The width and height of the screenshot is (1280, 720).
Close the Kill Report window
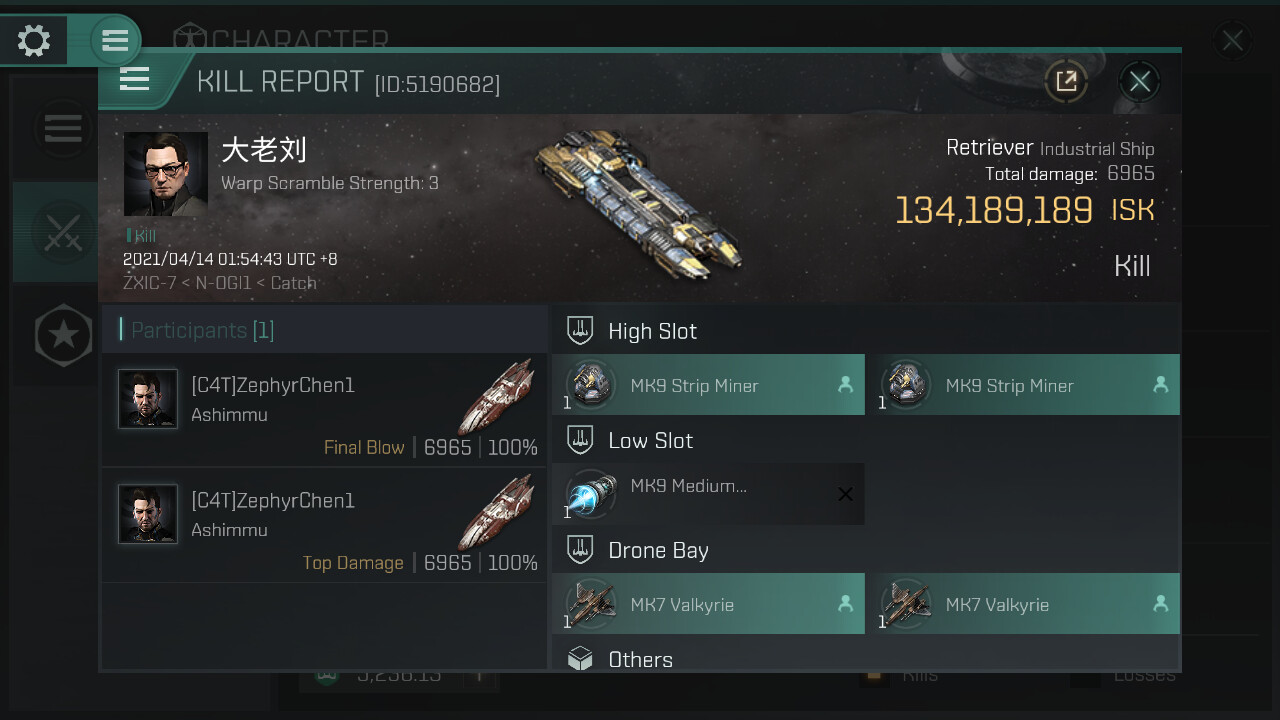coord(1140,81)
